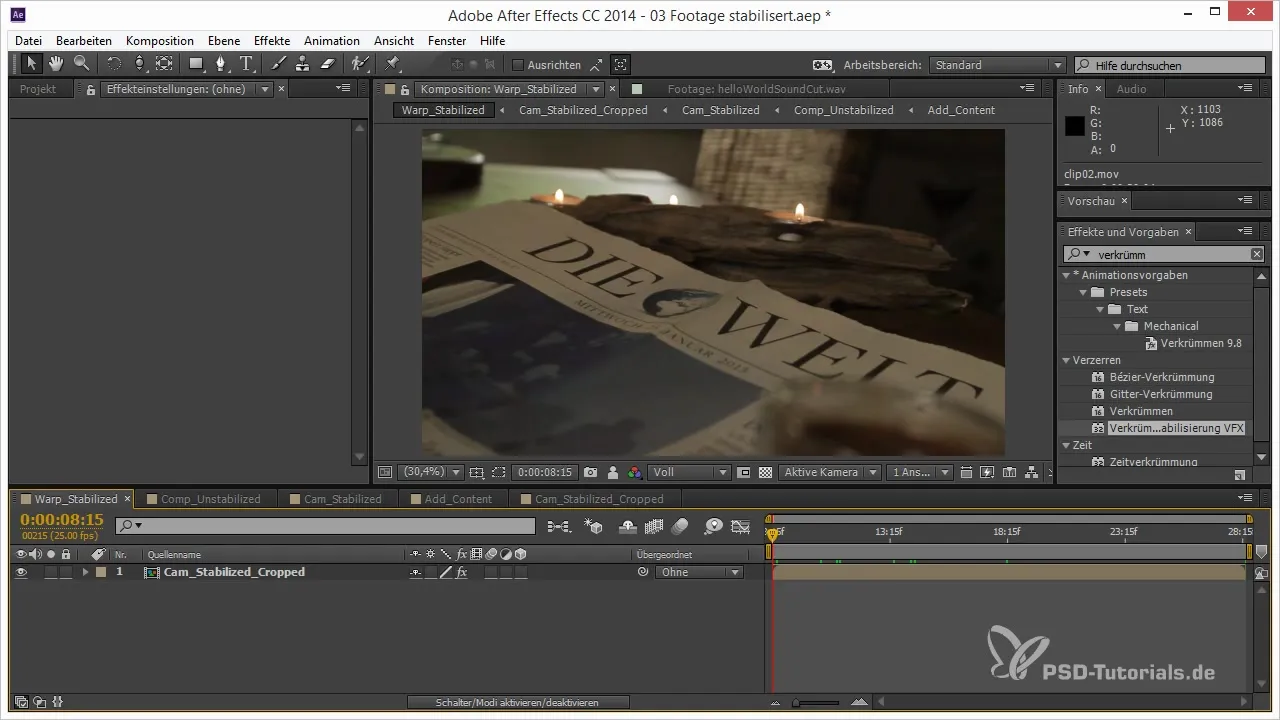
Task: Select the Verkrüm...abilisierung VFX effect
Action: 1176,428
